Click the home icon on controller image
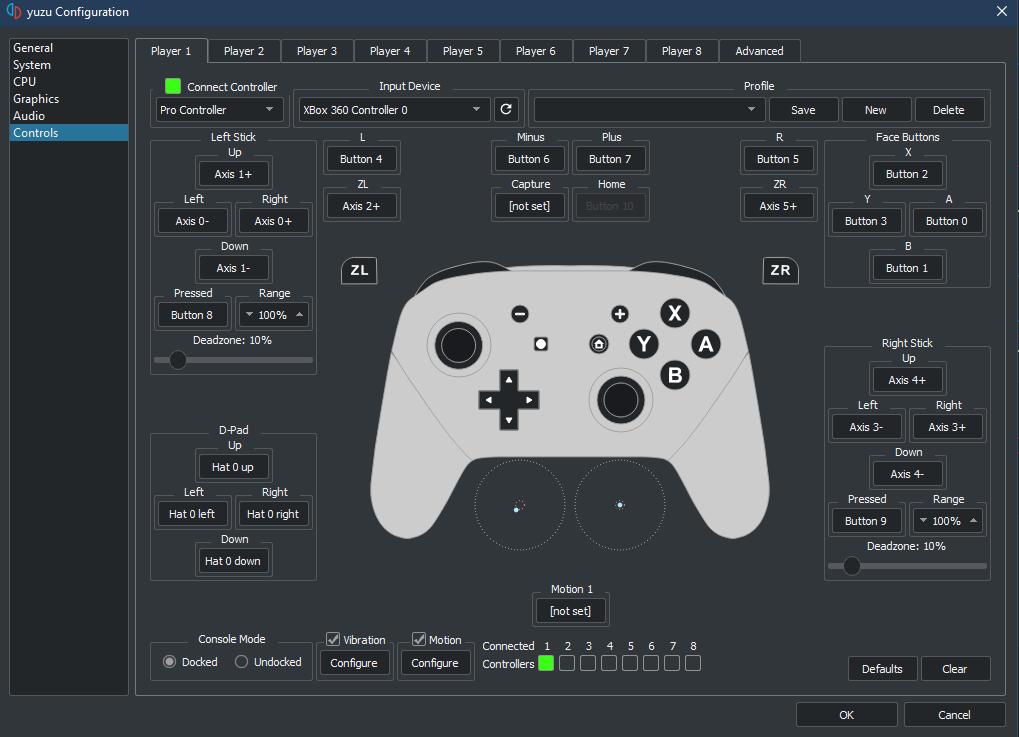This screenshot has height=737, width=1019. click(x=599, y=344)
